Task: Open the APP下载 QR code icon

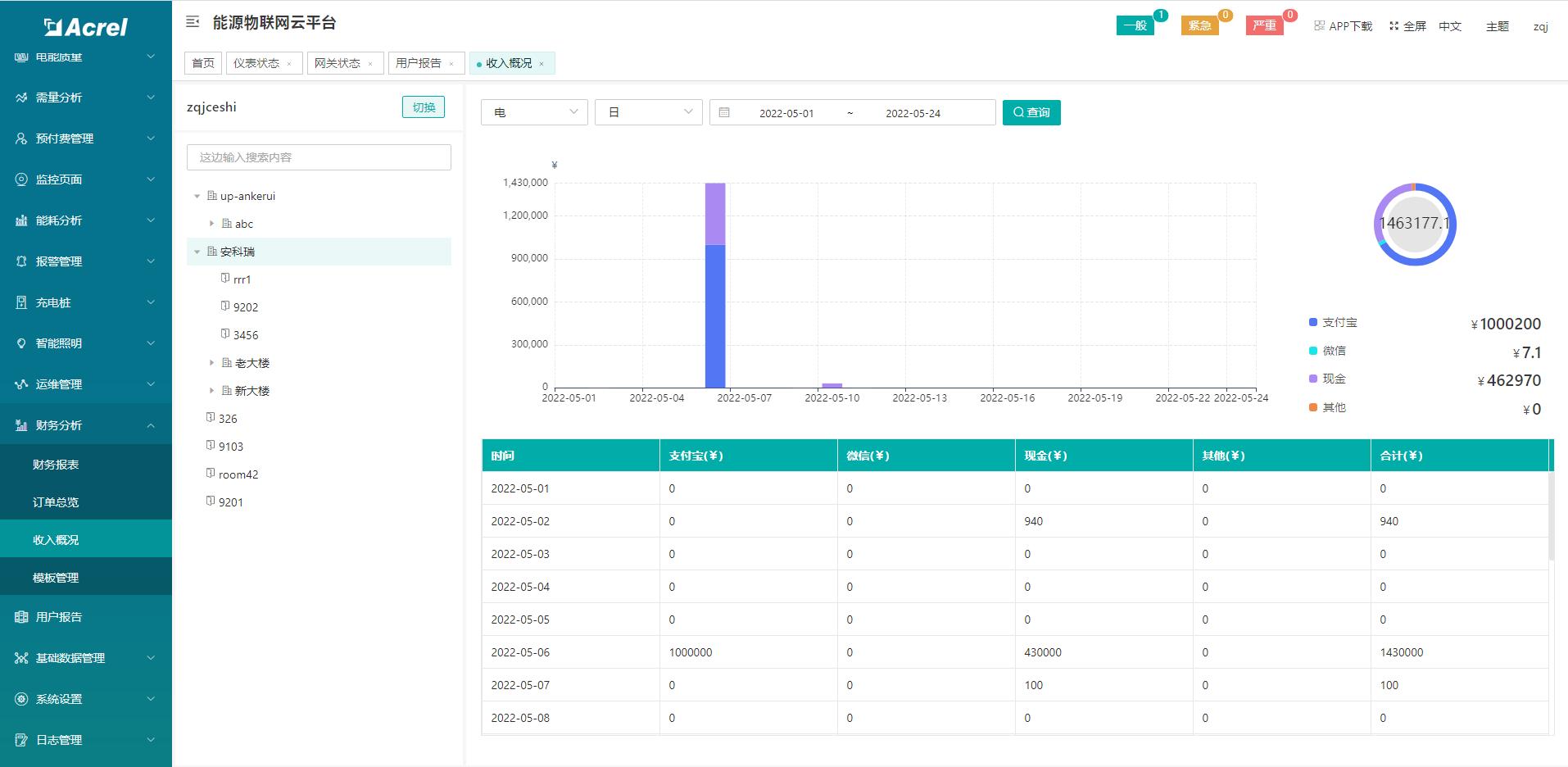Action: point(1317,25)
